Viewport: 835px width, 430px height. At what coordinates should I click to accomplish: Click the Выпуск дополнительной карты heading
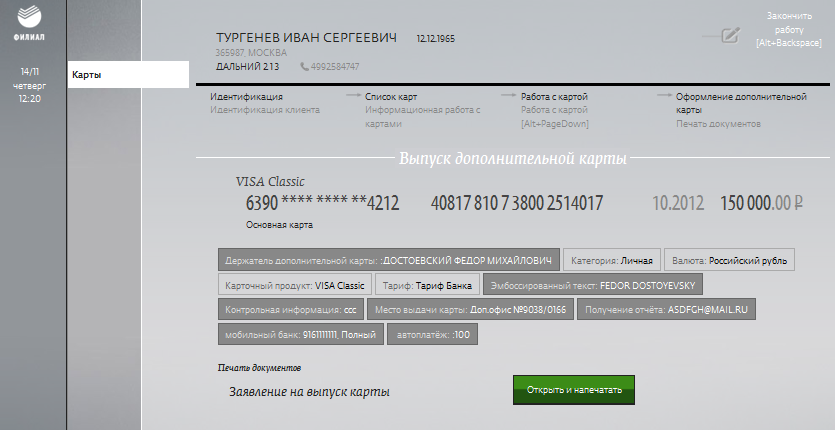(x=513, y=158)
